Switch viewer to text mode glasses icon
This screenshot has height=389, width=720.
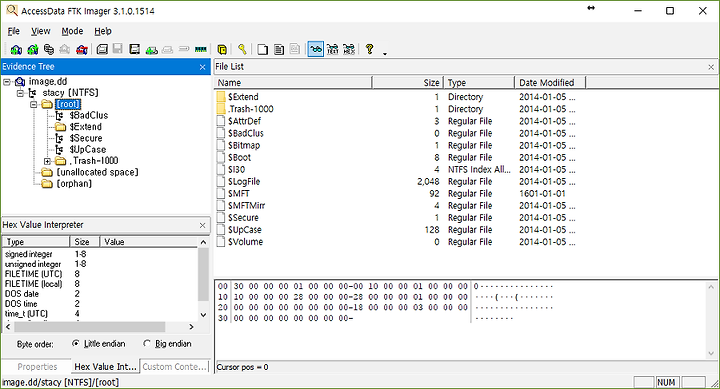tap(332, 49)
